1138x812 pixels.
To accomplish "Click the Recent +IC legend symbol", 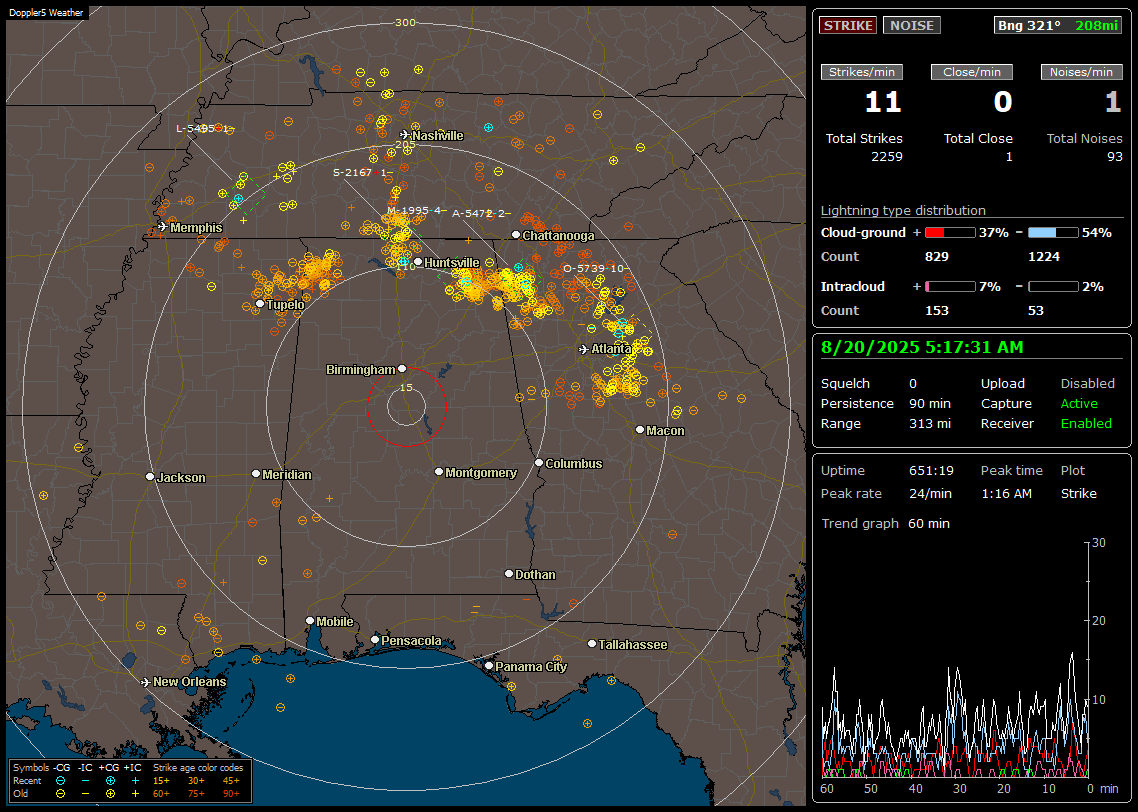I will tap(135, 781).
